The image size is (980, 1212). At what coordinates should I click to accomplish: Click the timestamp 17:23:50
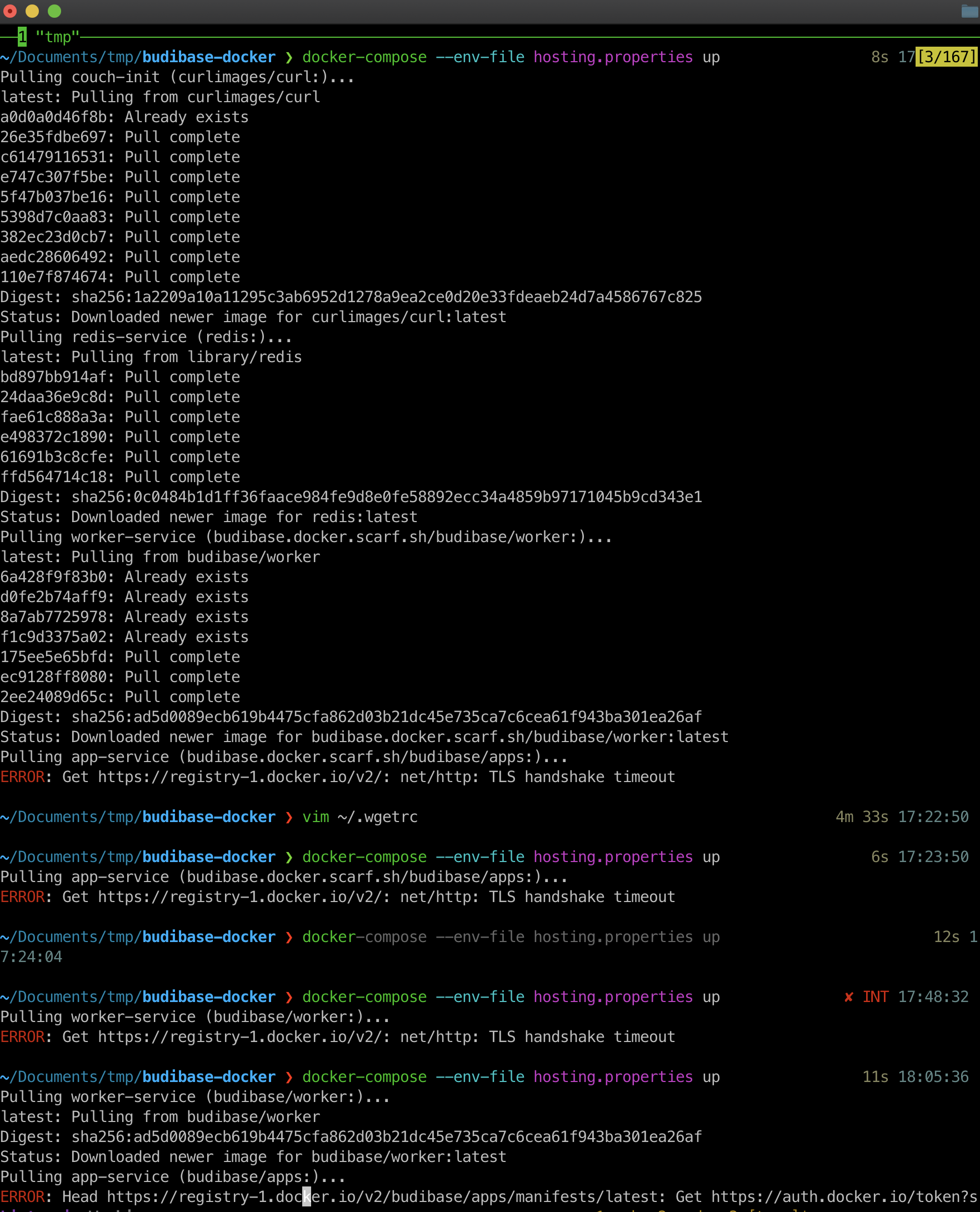934,857
